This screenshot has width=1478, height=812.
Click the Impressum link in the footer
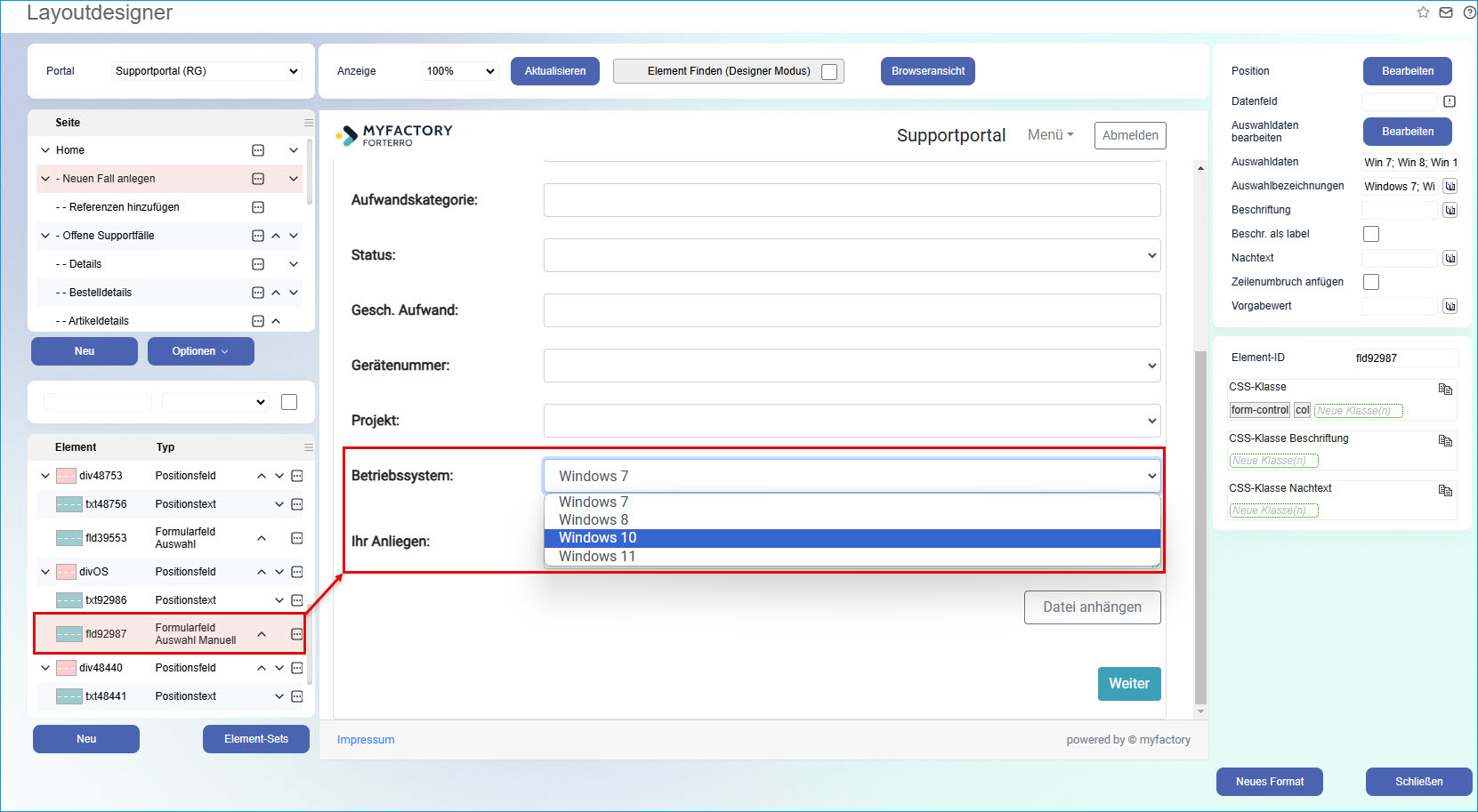tap(366, 740)
